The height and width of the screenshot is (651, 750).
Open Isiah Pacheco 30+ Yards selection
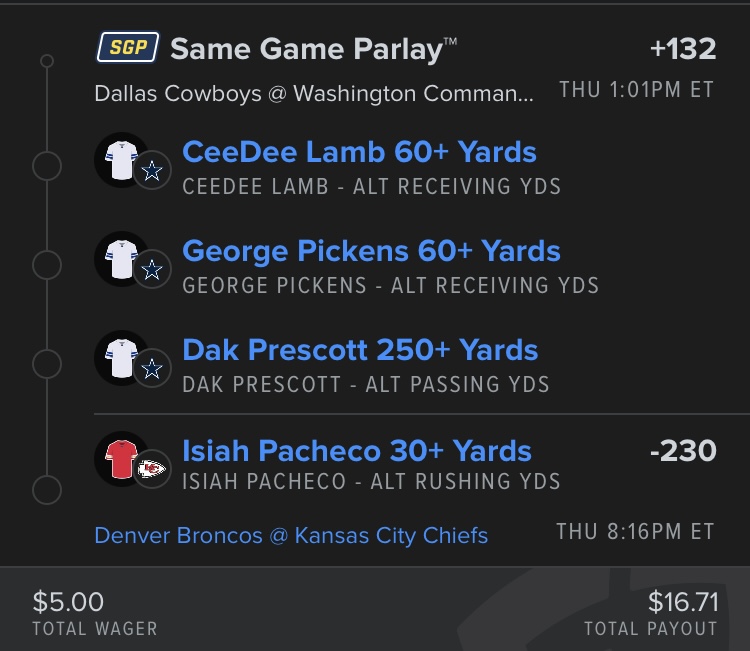pyautogui.click(x=357, y=451)
